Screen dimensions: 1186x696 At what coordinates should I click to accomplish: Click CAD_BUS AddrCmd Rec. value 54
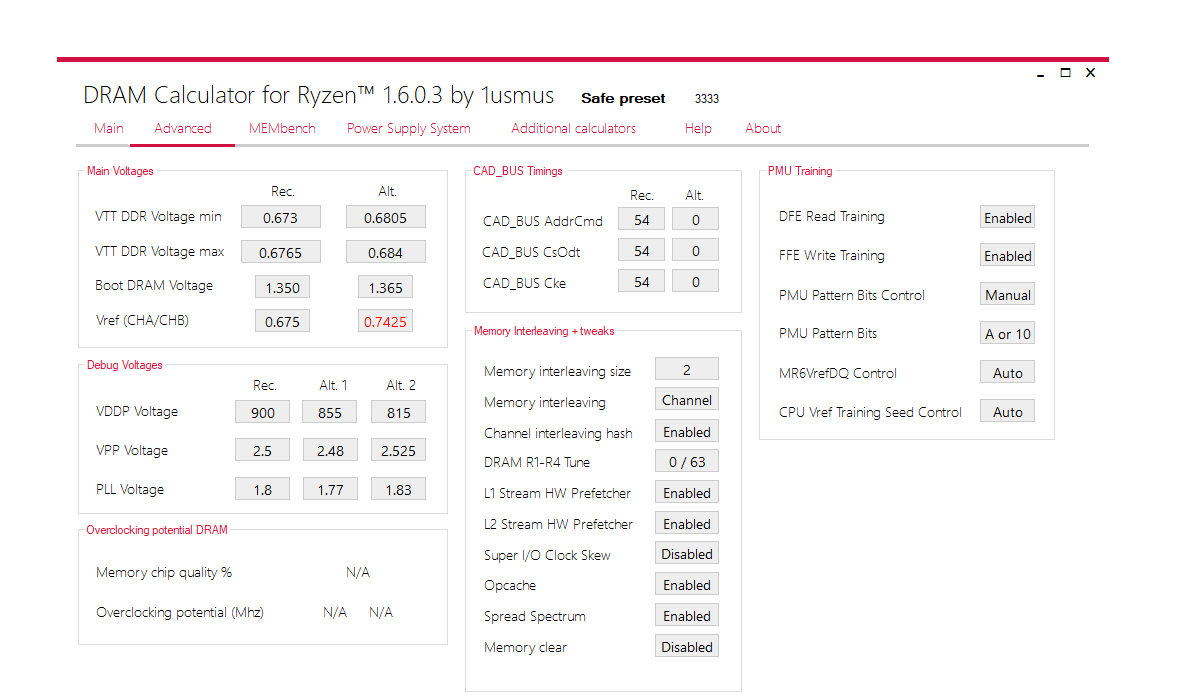point(641,219)
